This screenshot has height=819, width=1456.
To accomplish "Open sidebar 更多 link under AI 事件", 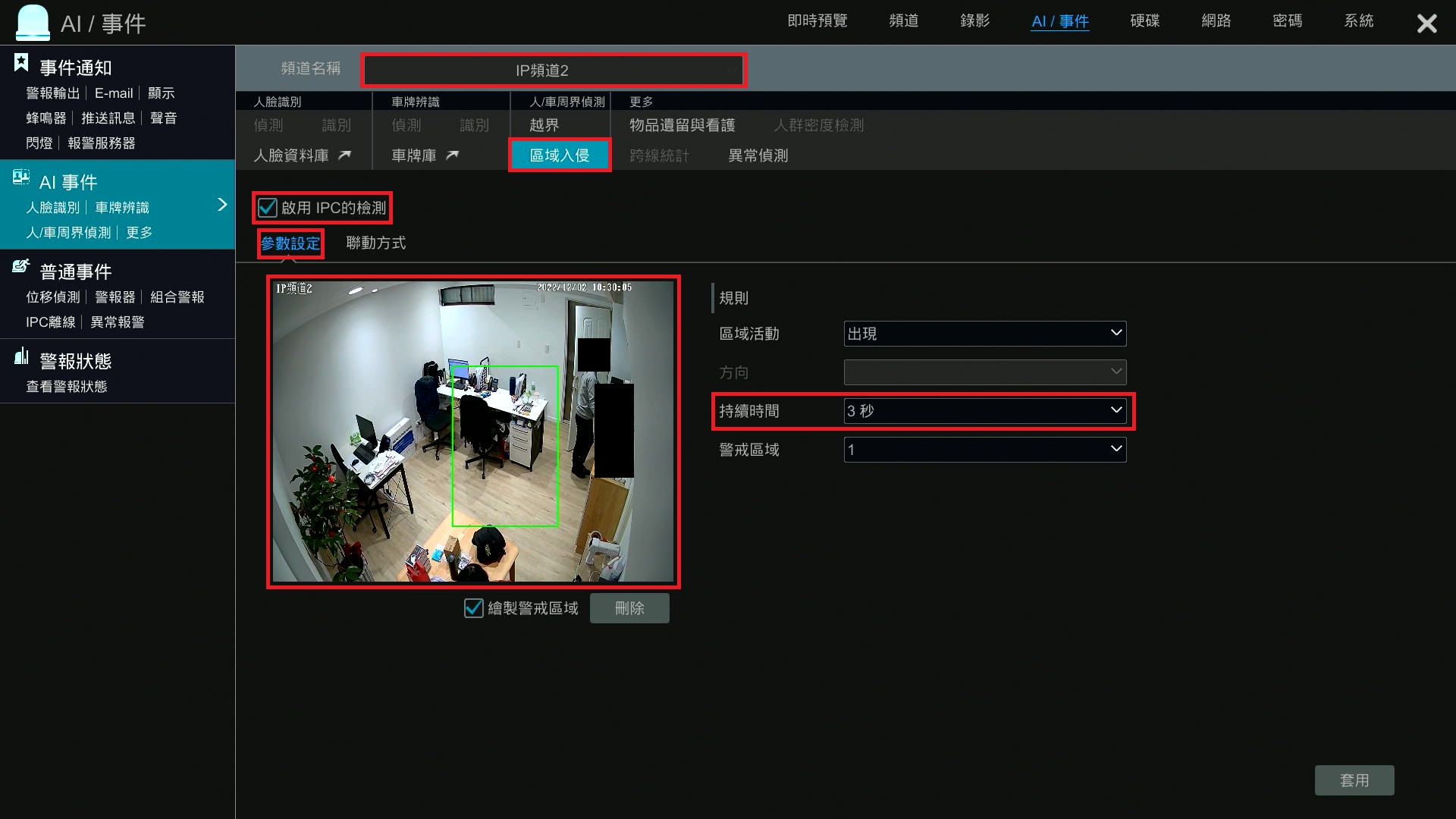I will [140, 233].
